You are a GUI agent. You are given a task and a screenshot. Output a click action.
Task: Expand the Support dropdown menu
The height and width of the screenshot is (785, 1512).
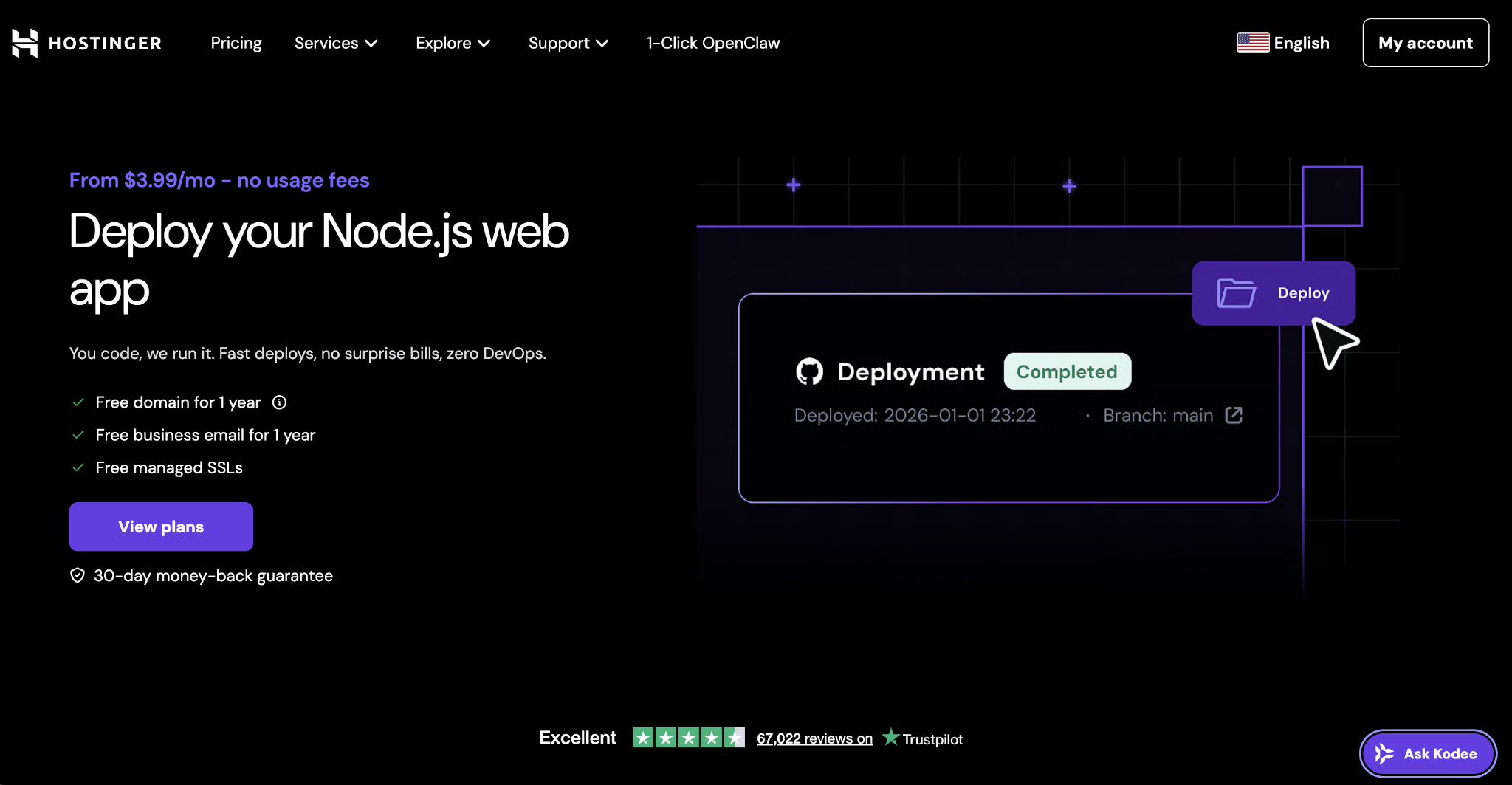click(x=568, y=43)
